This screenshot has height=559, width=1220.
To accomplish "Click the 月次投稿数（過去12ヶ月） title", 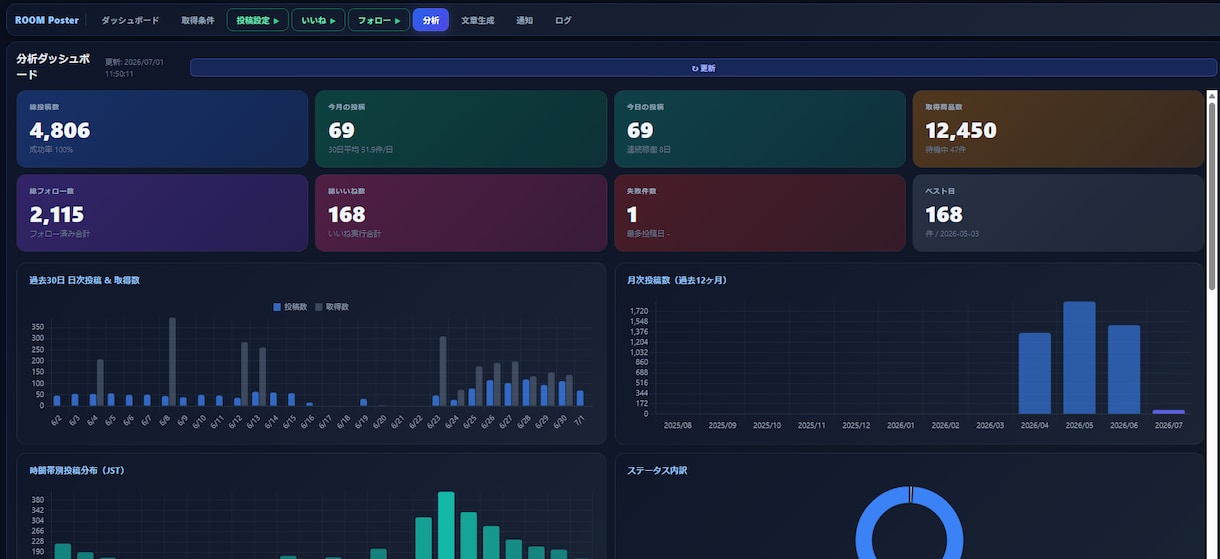I will pos(677,281).
